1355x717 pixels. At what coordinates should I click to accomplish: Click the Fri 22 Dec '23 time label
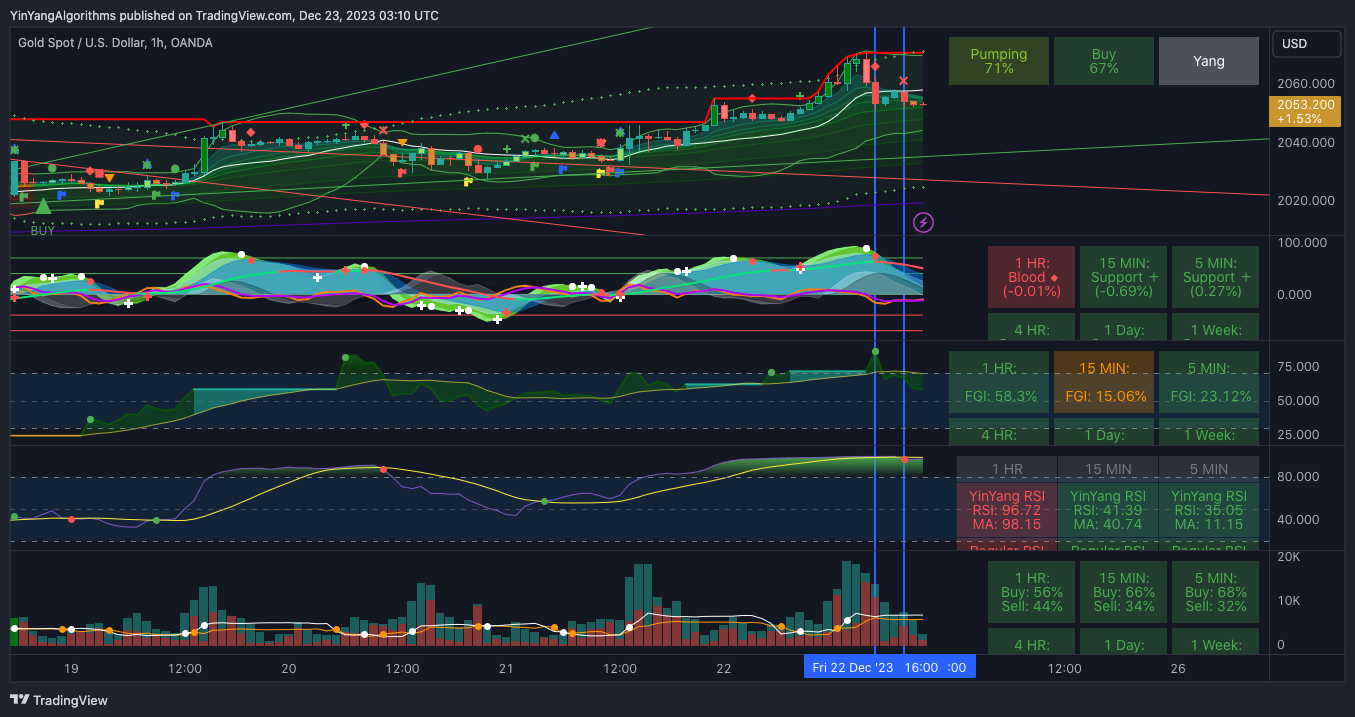[852, 667]
